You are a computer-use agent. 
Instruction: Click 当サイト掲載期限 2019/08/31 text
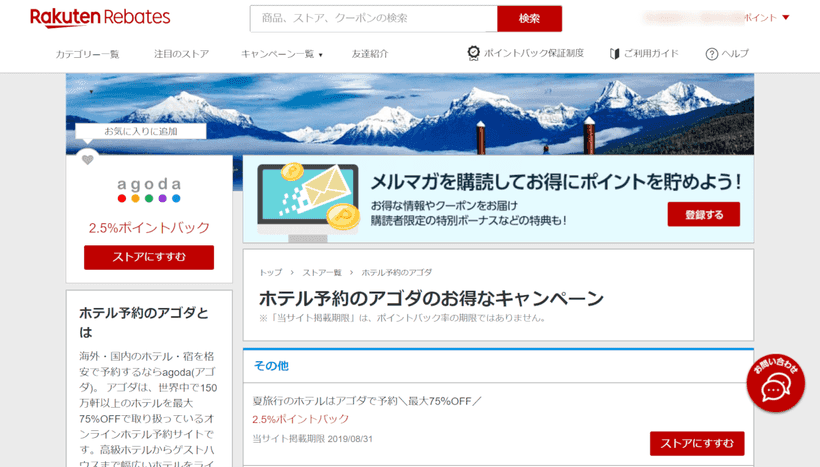(x=312, y=439)
